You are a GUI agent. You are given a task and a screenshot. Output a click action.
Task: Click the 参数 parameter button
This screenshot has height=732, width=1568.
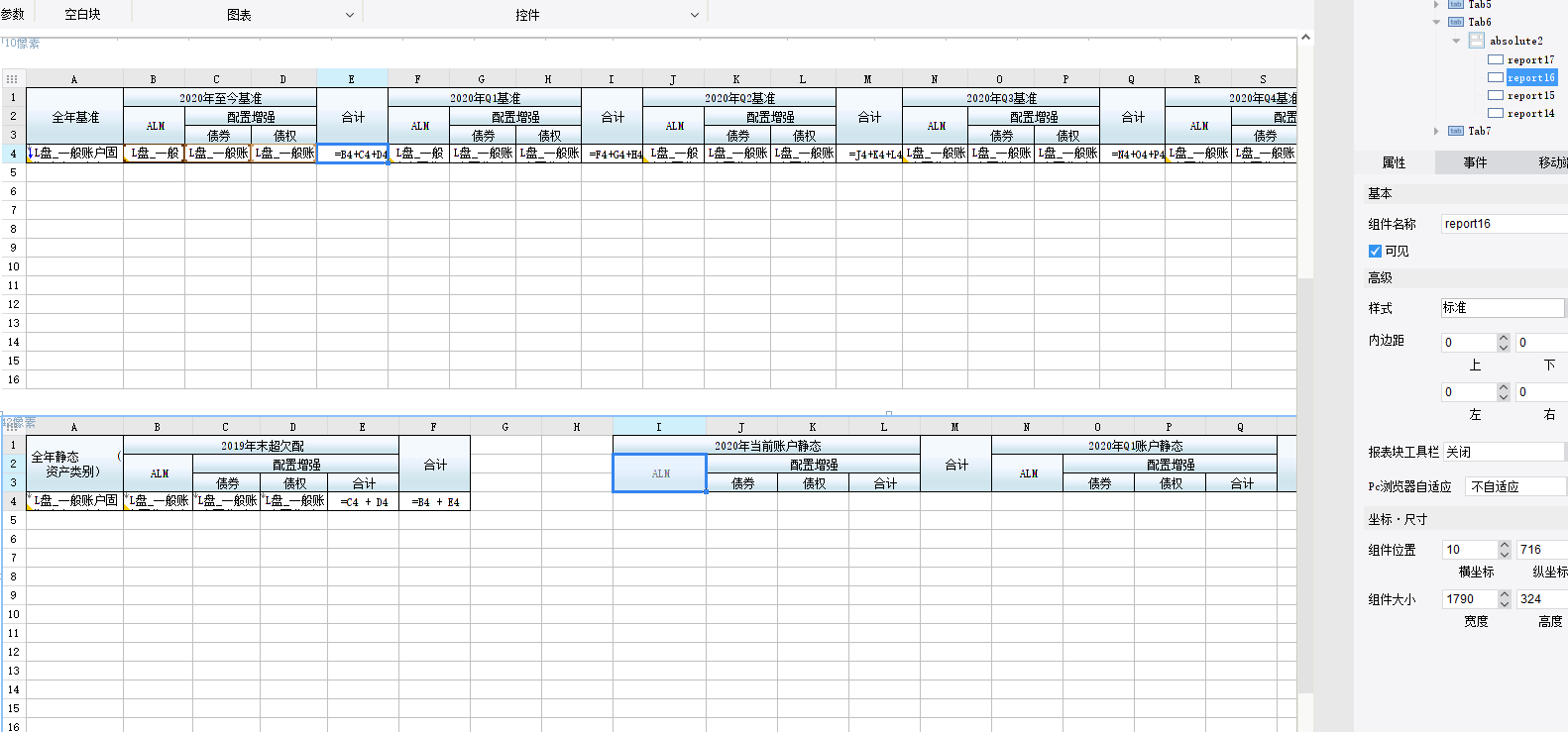(x=13, y=15)
